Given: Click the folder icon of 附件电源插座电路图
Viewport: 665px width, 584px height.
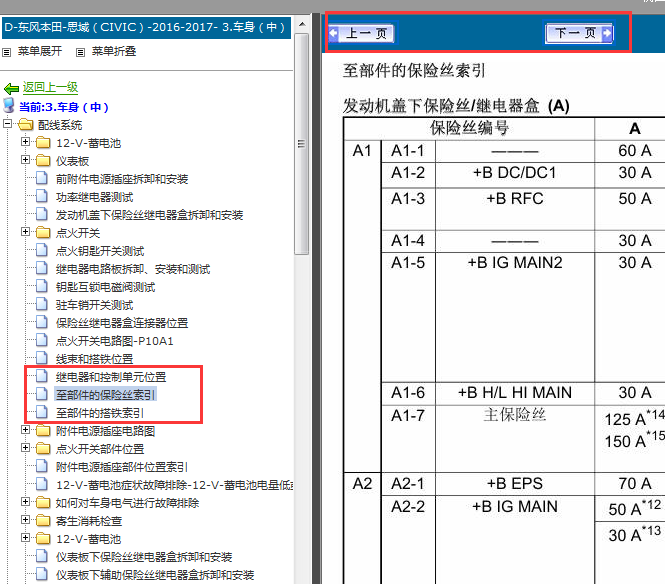Looking at the screenshot, I should point(43,430).
